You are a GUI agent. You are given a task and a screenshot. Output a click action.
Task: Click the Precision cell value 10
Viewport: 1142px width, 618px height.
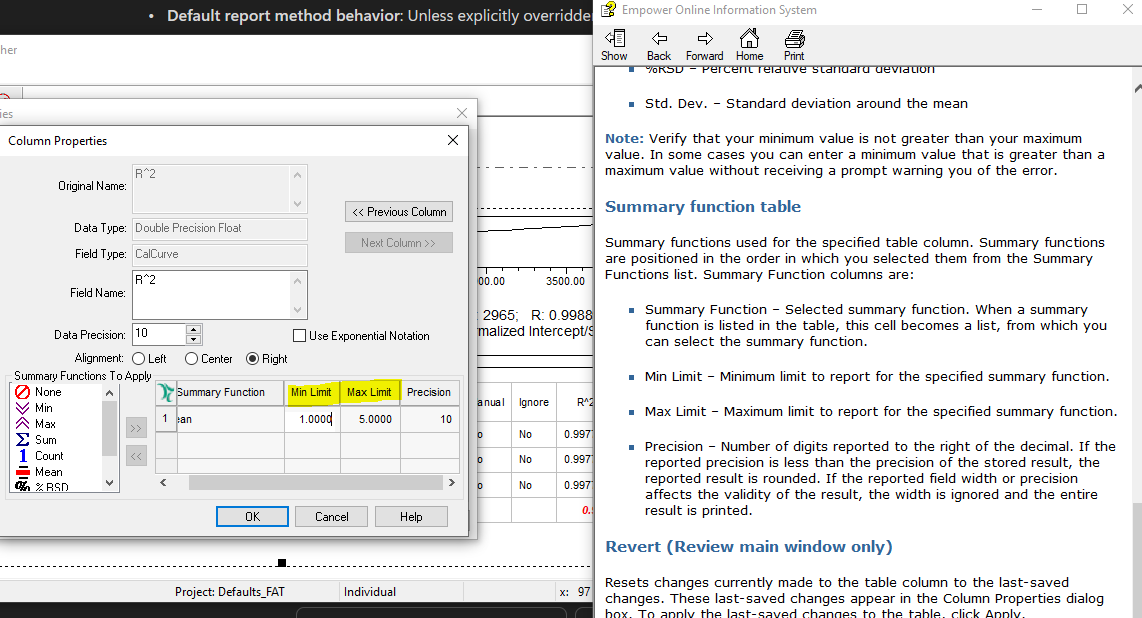pyautogui.click(x=430, y=419)
